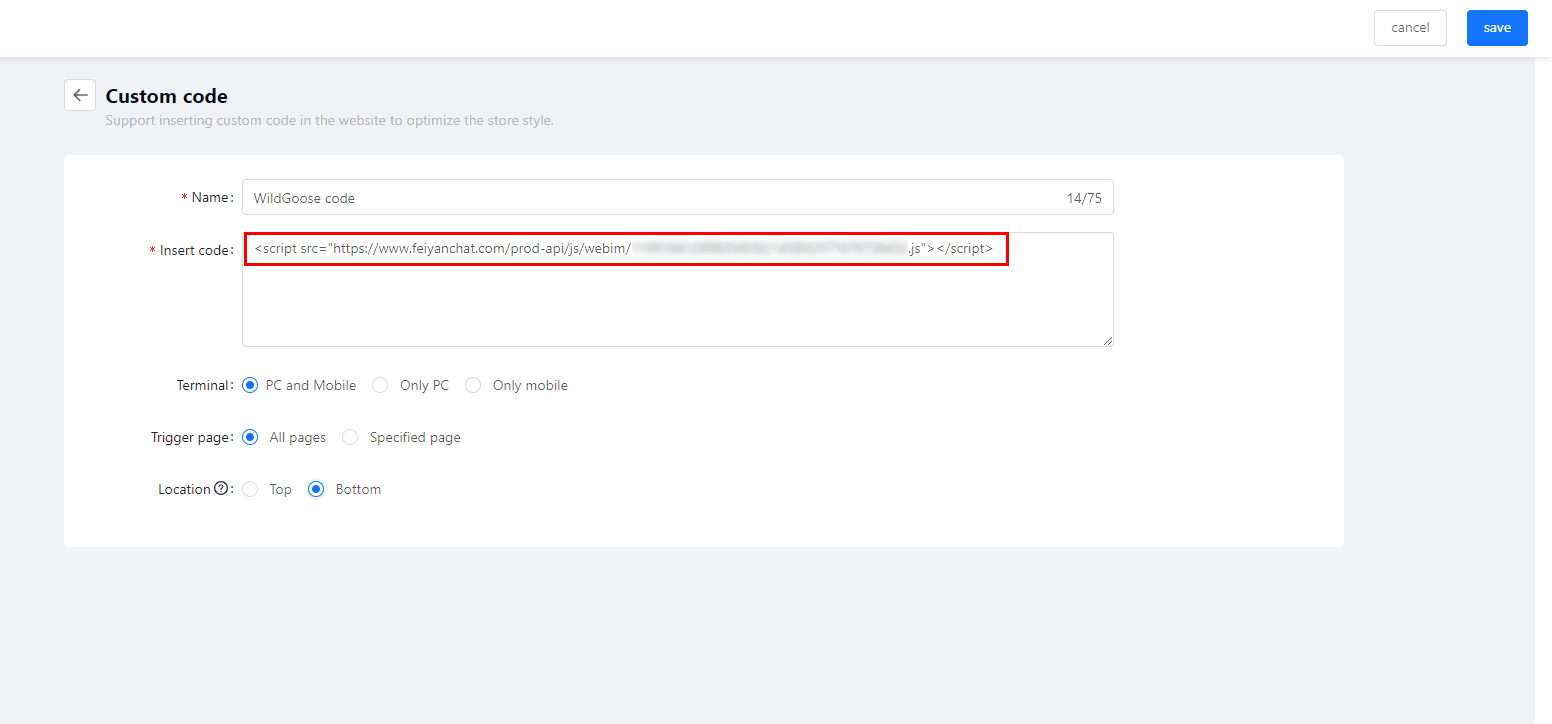
Task: Click the Location label text
Action: tap(184, 489)
